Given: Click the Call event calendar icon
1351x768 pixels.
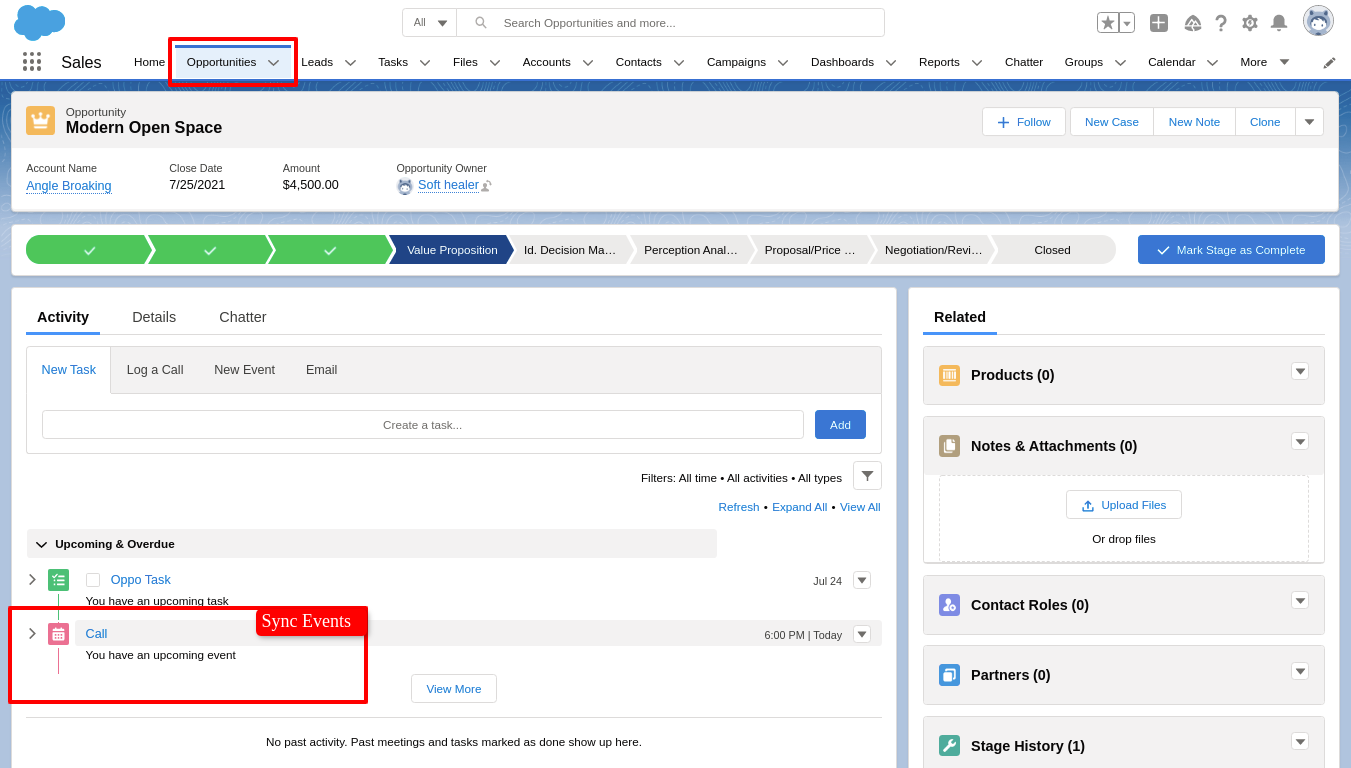Looking at the screenshot, I should tap(58, 634).
